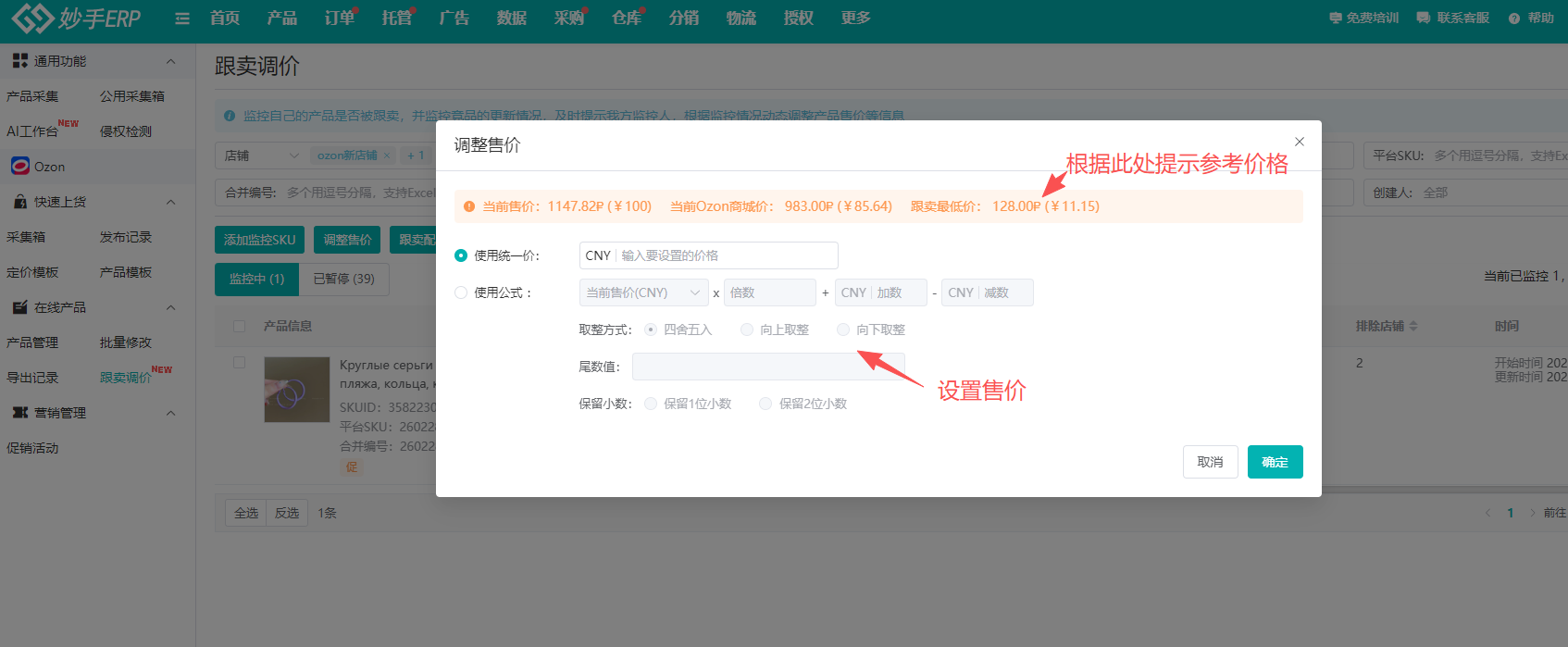Go to page 1 in pagination
1568x647 pixels.
1511,513
